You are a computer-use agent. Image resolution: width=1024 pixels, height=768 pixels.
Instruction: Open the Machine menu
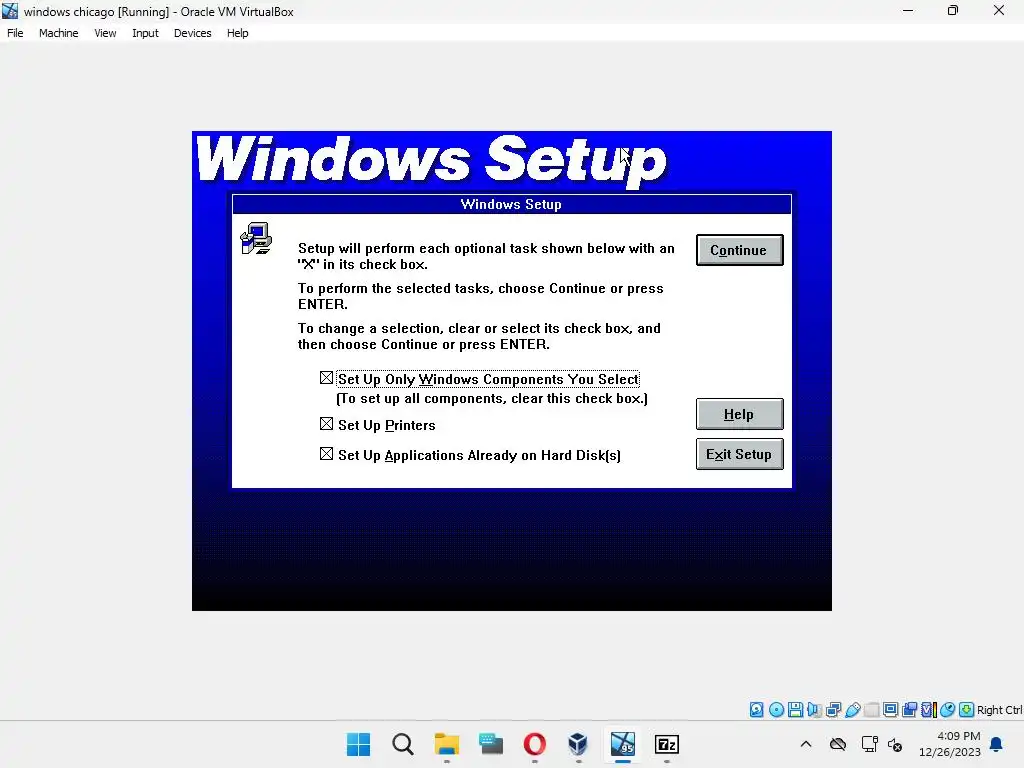58,33
